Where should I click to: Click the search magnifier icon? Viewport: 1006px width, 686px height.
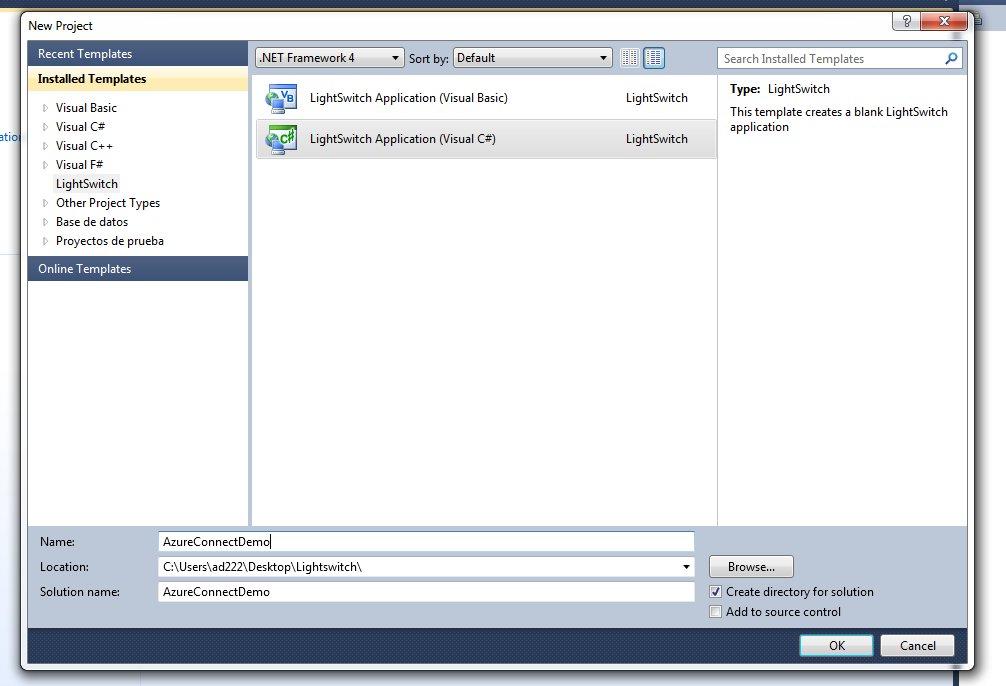pyautogui.click(x=951, y=58)
